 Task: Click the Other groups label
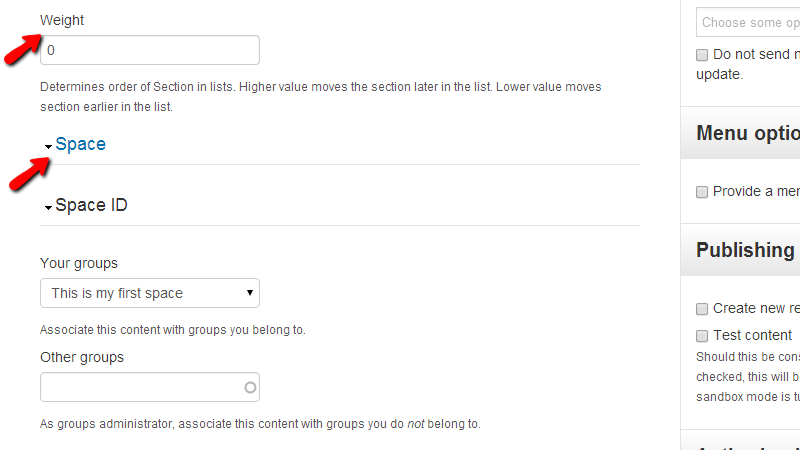click(x=82, y=357)
